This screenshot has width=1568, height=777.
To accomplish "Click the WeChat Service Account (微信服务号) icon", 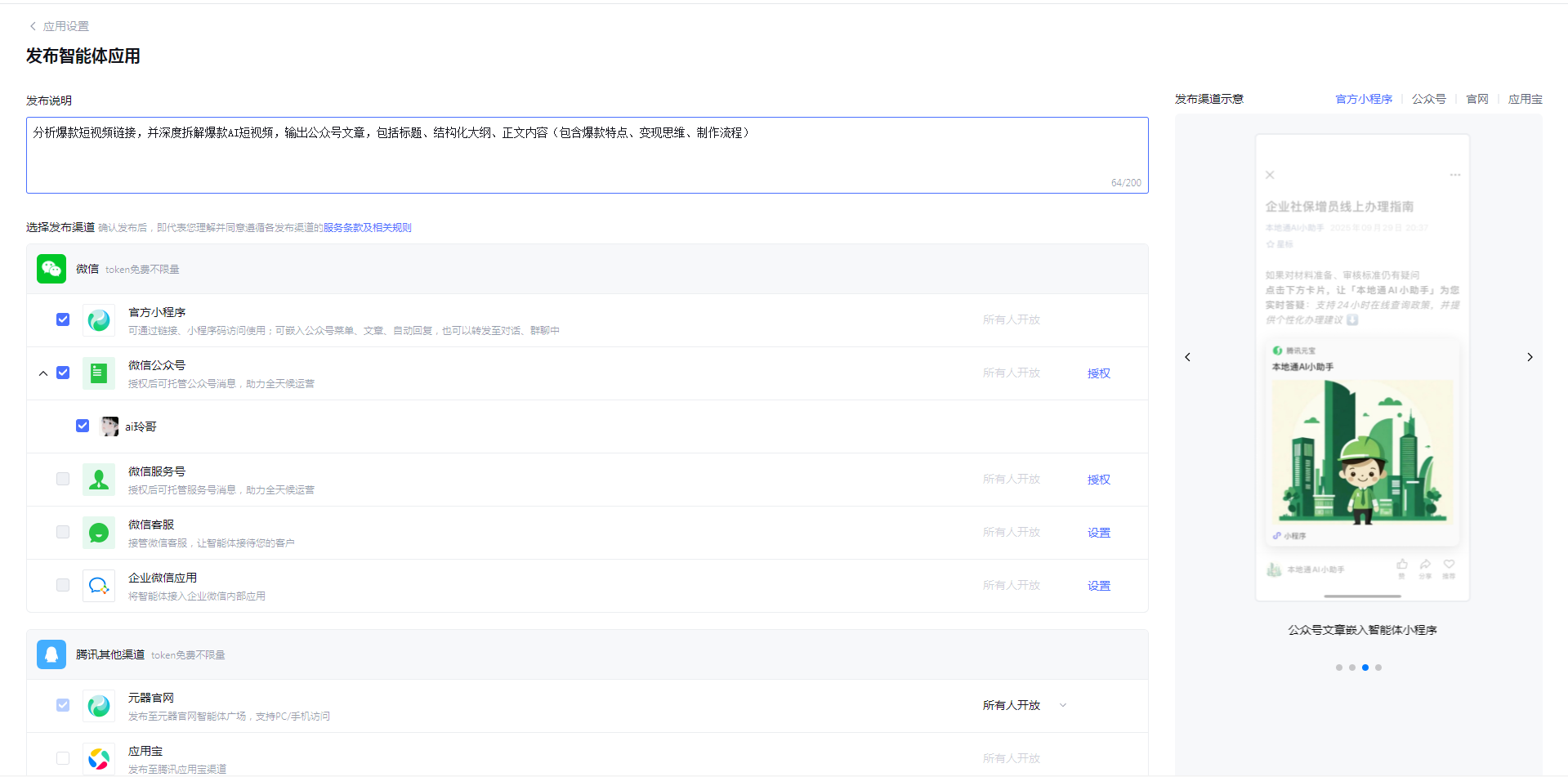I will click(99, 480).
